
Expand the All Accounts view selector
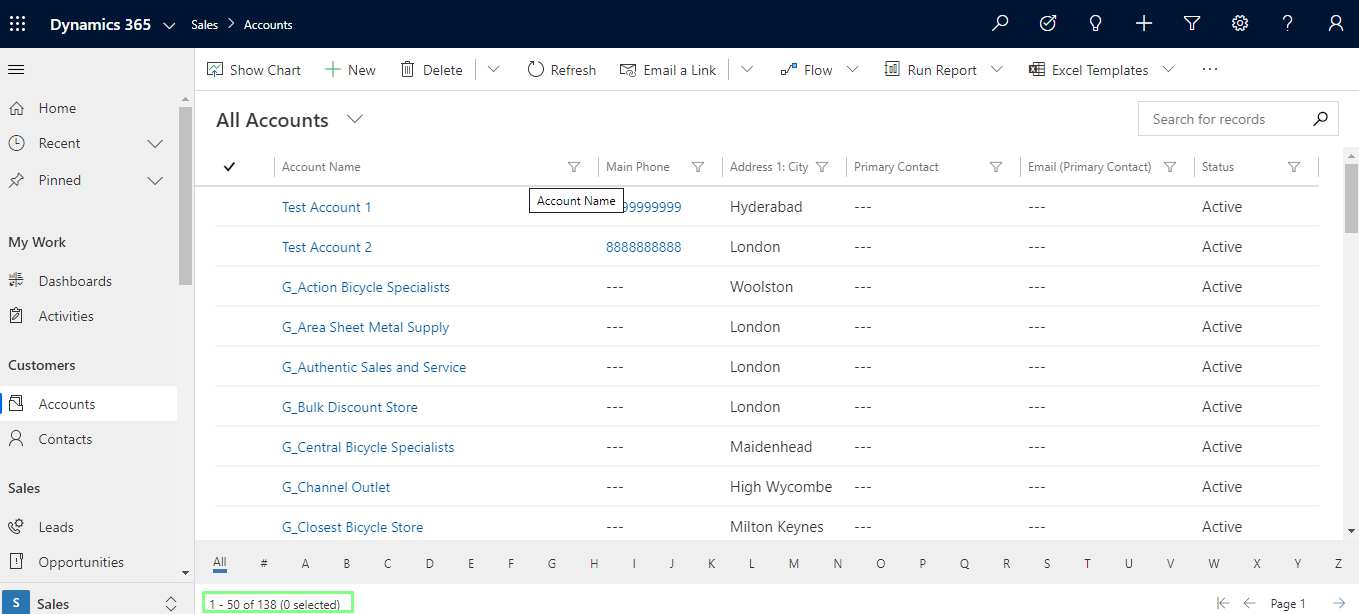pyautogui.click(x=355, y=119)
